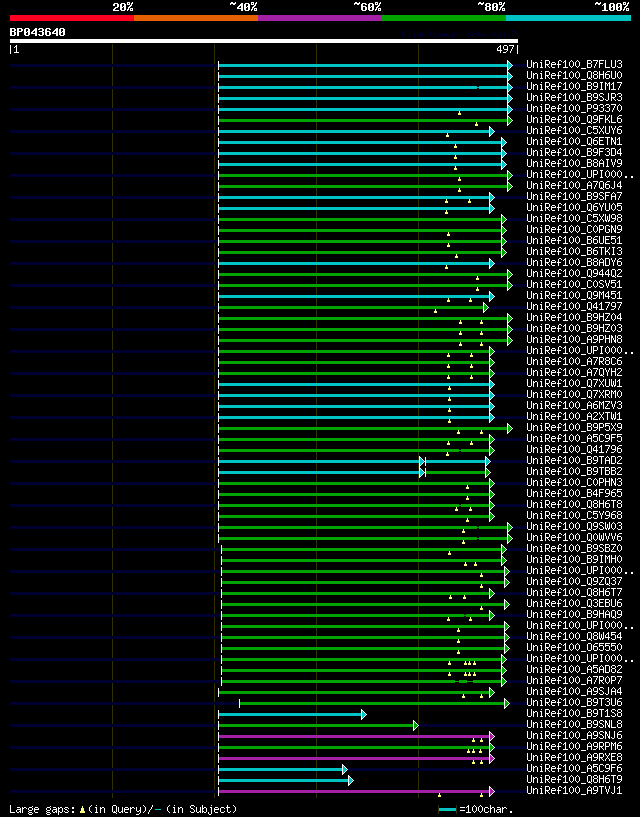Select the UniRef100_Q8H6T9 label

574,779
